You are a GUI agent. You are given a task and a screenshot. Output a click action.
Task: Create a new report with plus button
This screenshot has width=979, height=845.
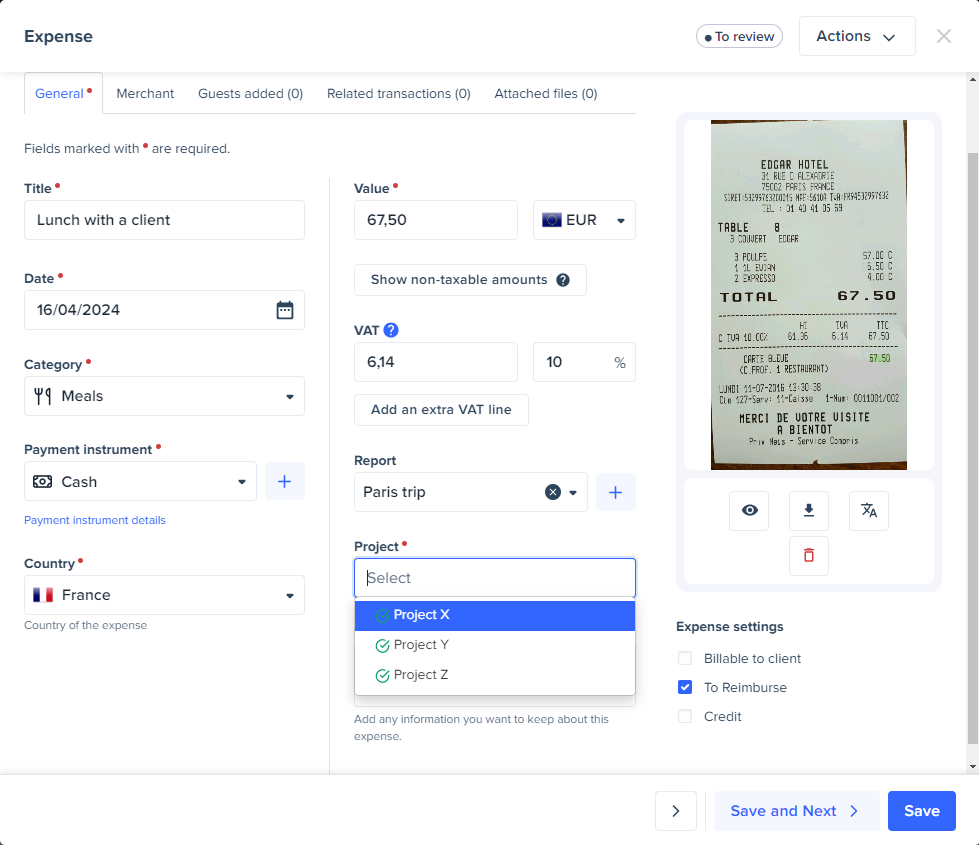616,492
